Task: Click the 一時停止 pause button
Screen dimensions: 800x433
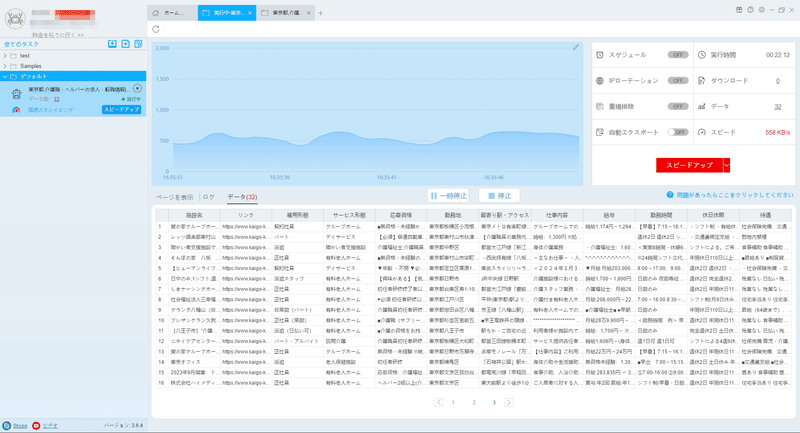Action: click(448, 195)
